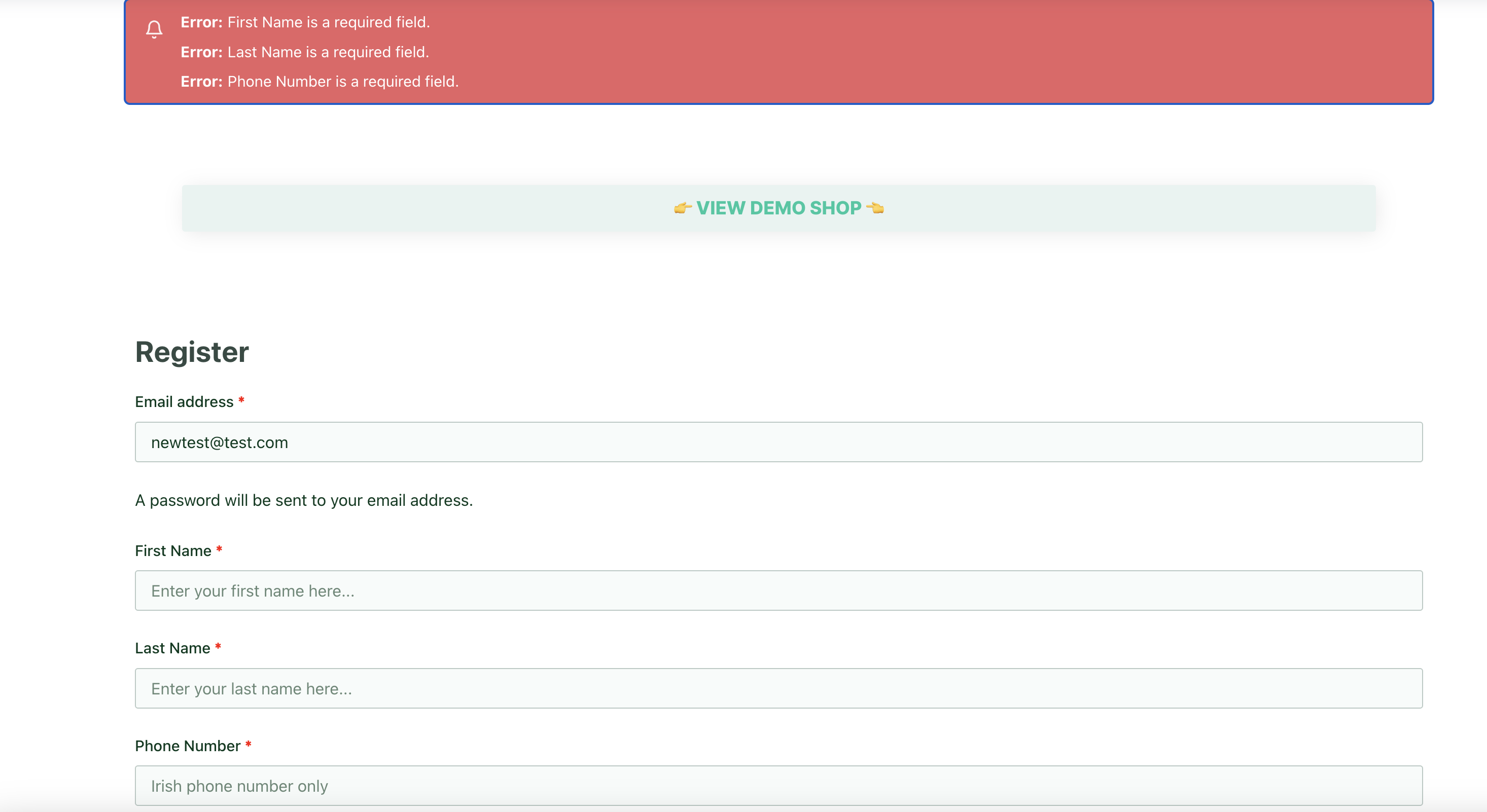Click the bell icon in error banner
Screen dimensions: 1487x812
coord(154,29)
